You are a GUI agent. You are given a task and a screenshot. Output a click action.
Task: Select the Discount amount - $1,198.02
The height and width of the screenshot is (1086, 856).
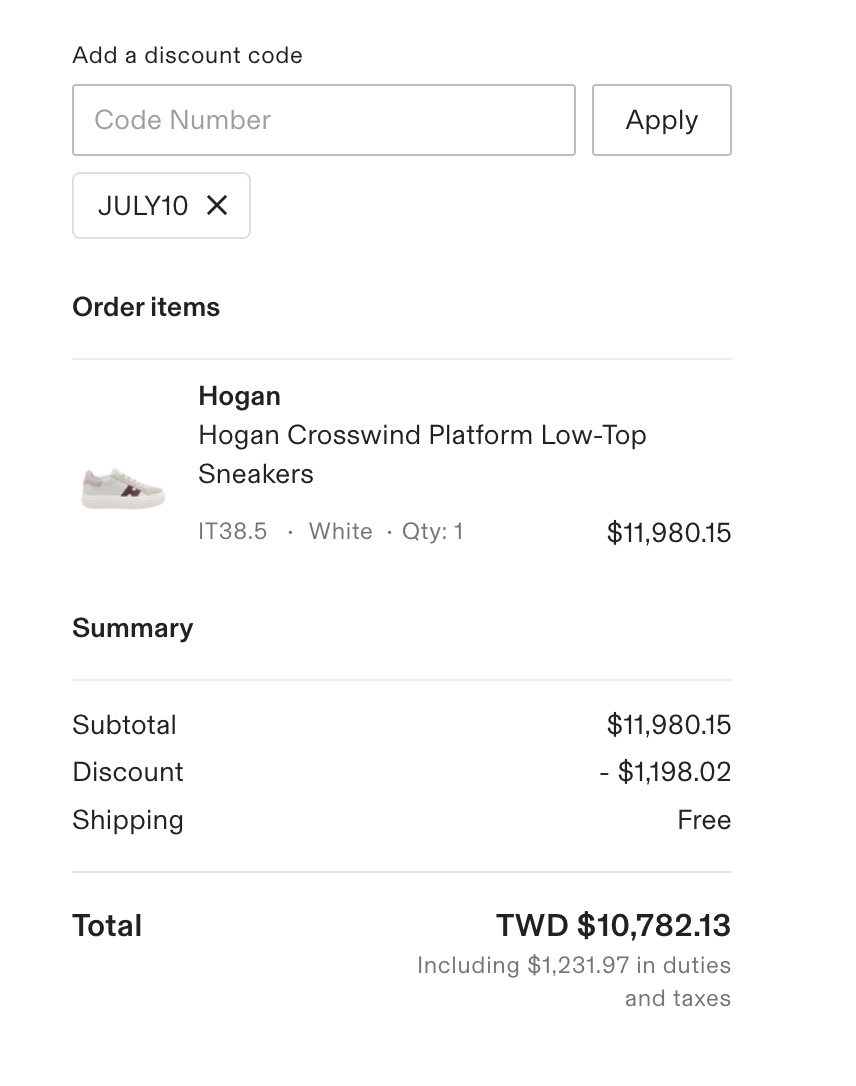pos(665,772)
